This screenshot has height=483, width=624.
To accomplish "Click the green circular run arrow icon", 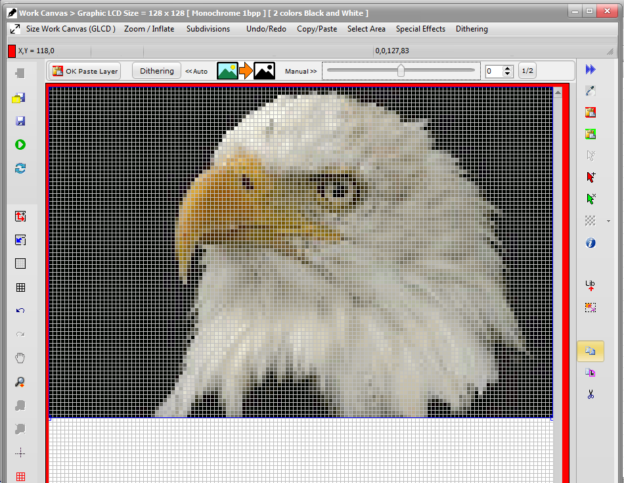I will 20,145.
